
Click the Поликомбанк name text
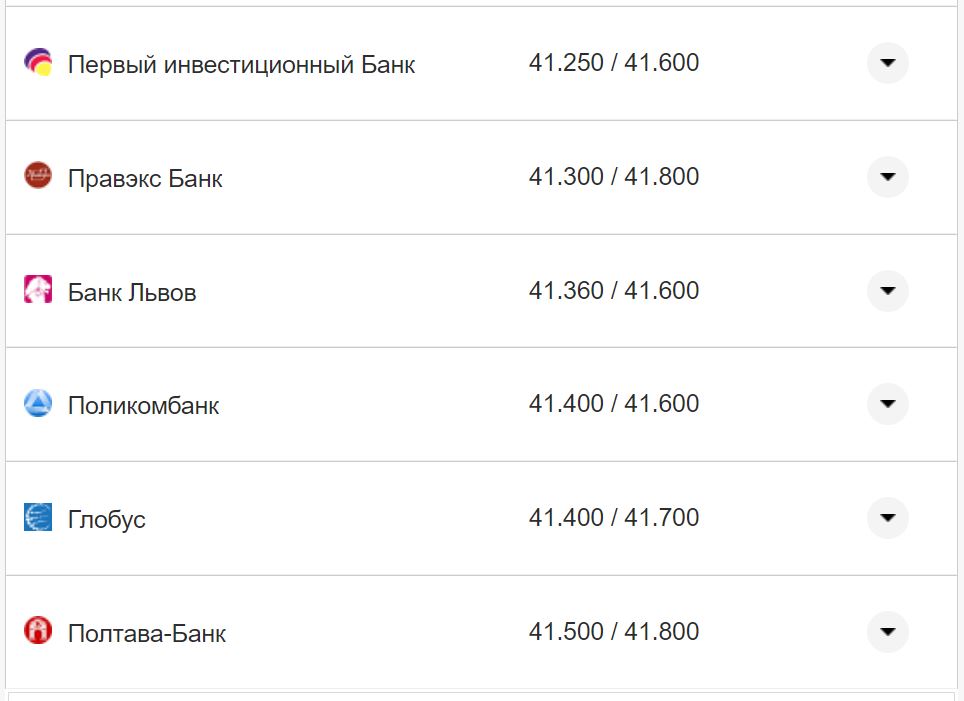pos(142,404)
